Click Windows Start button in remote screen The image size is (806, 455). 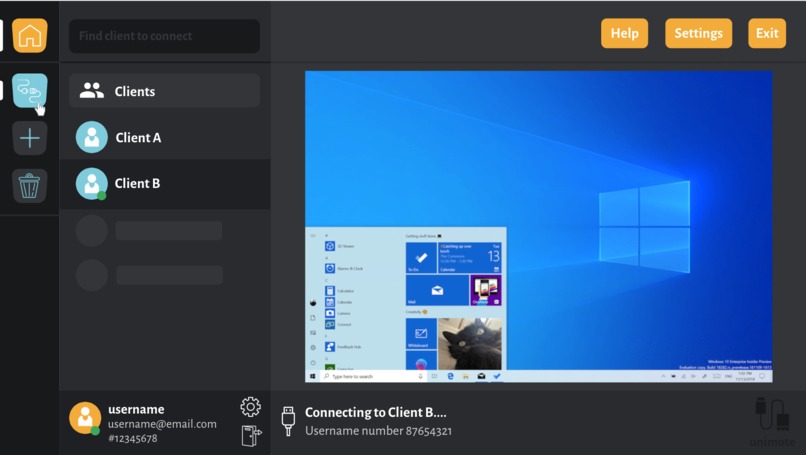coord(313,376)
